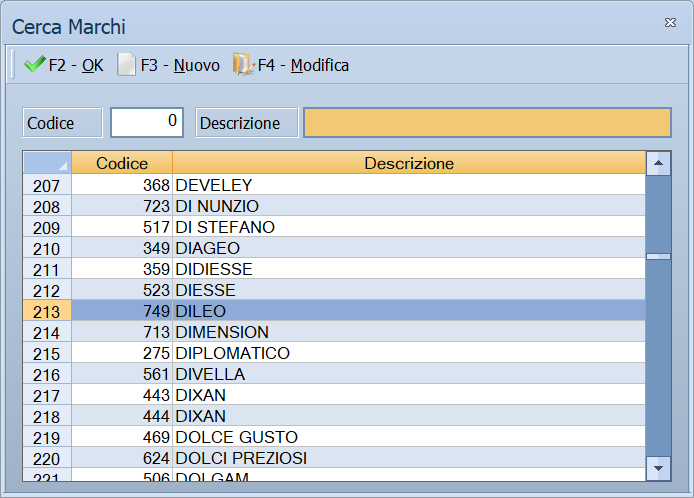Sort by Descrizione column header

pyautogui.click(x=409, y=163)
